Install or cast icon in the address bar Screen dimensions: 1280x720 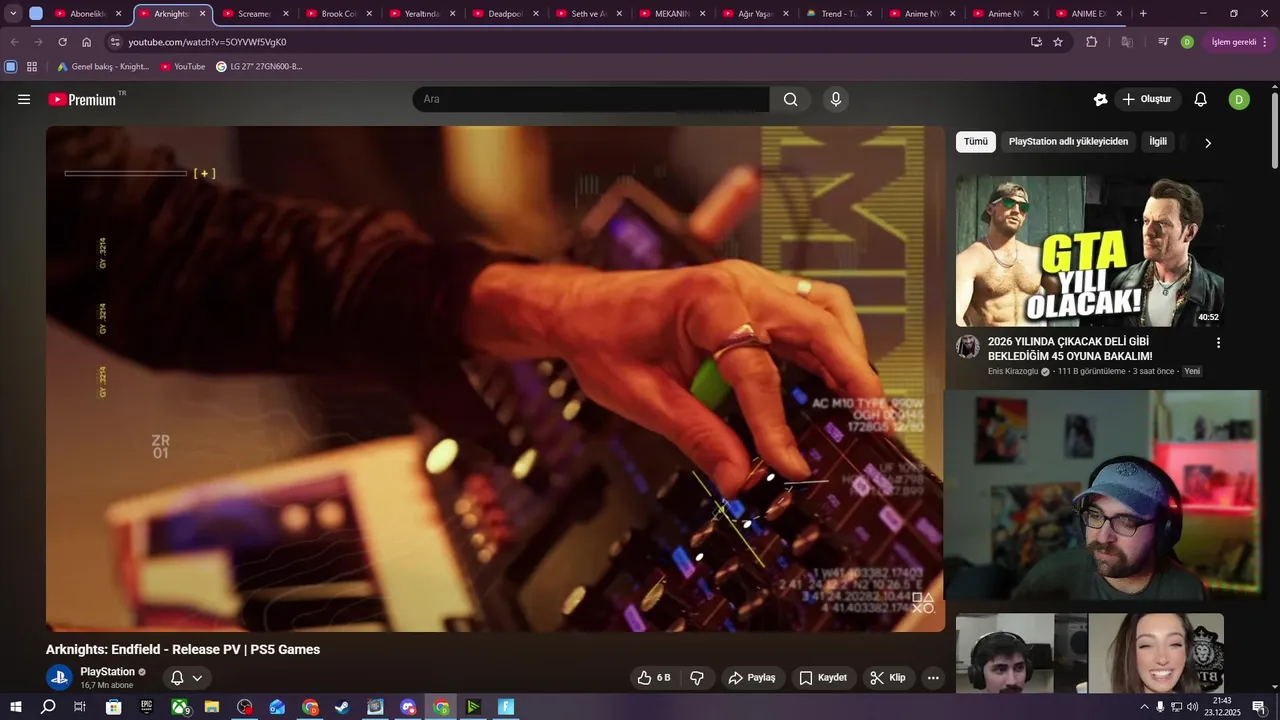[x=1036, y=42]
